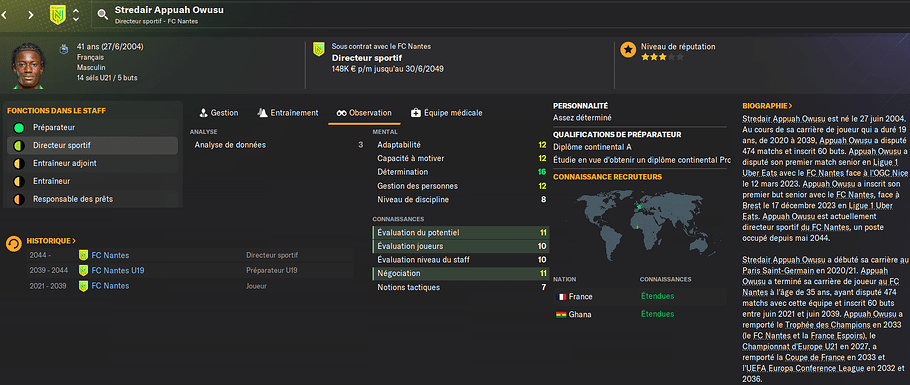
Task: Click the scout knowledge world map
Action: click(x=638, y=224)
